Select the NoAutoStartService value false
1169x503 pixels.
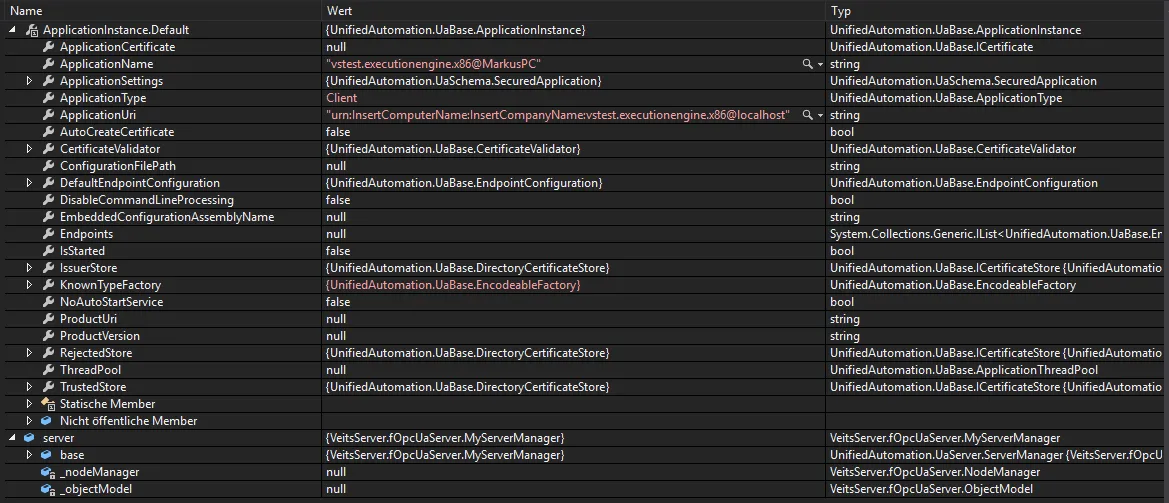click(338, 302)
